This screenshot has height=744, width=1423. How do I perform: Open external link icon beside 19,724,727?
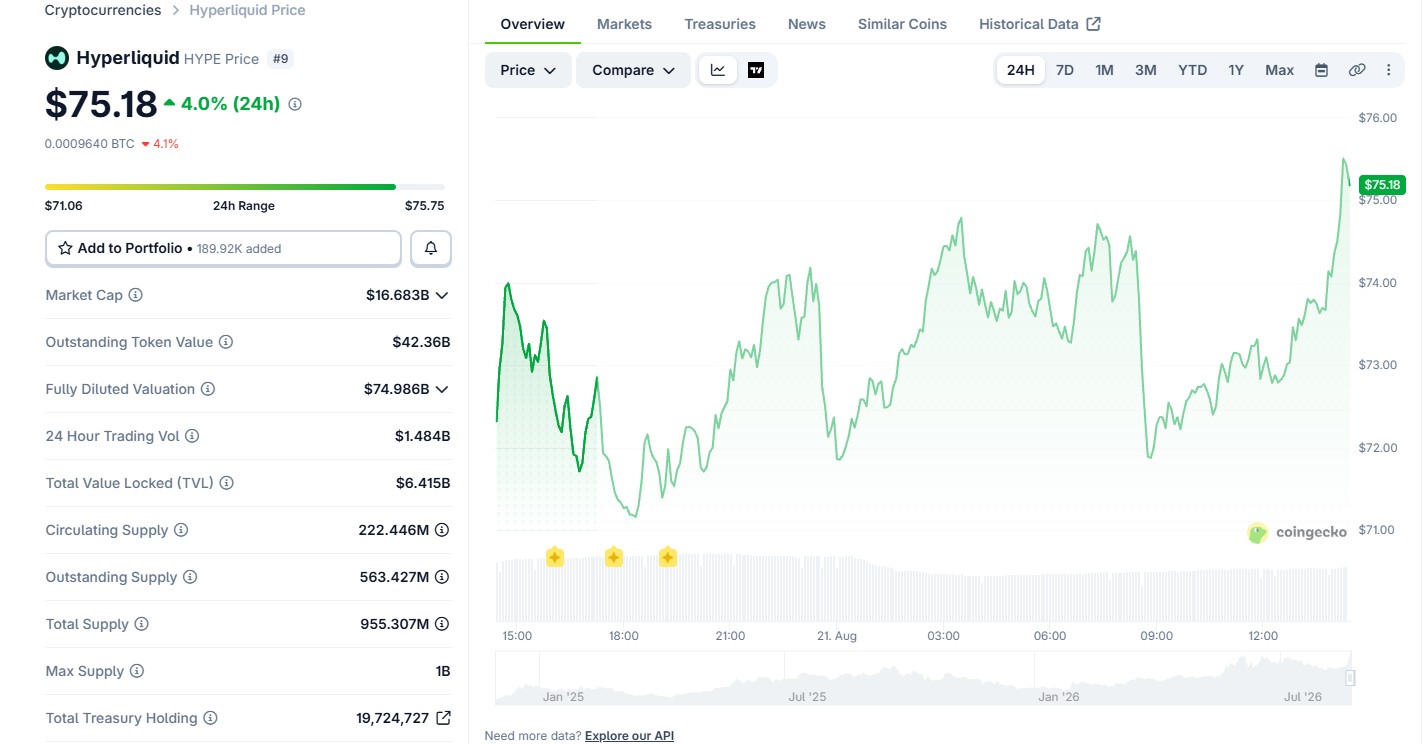coord(443,718)
